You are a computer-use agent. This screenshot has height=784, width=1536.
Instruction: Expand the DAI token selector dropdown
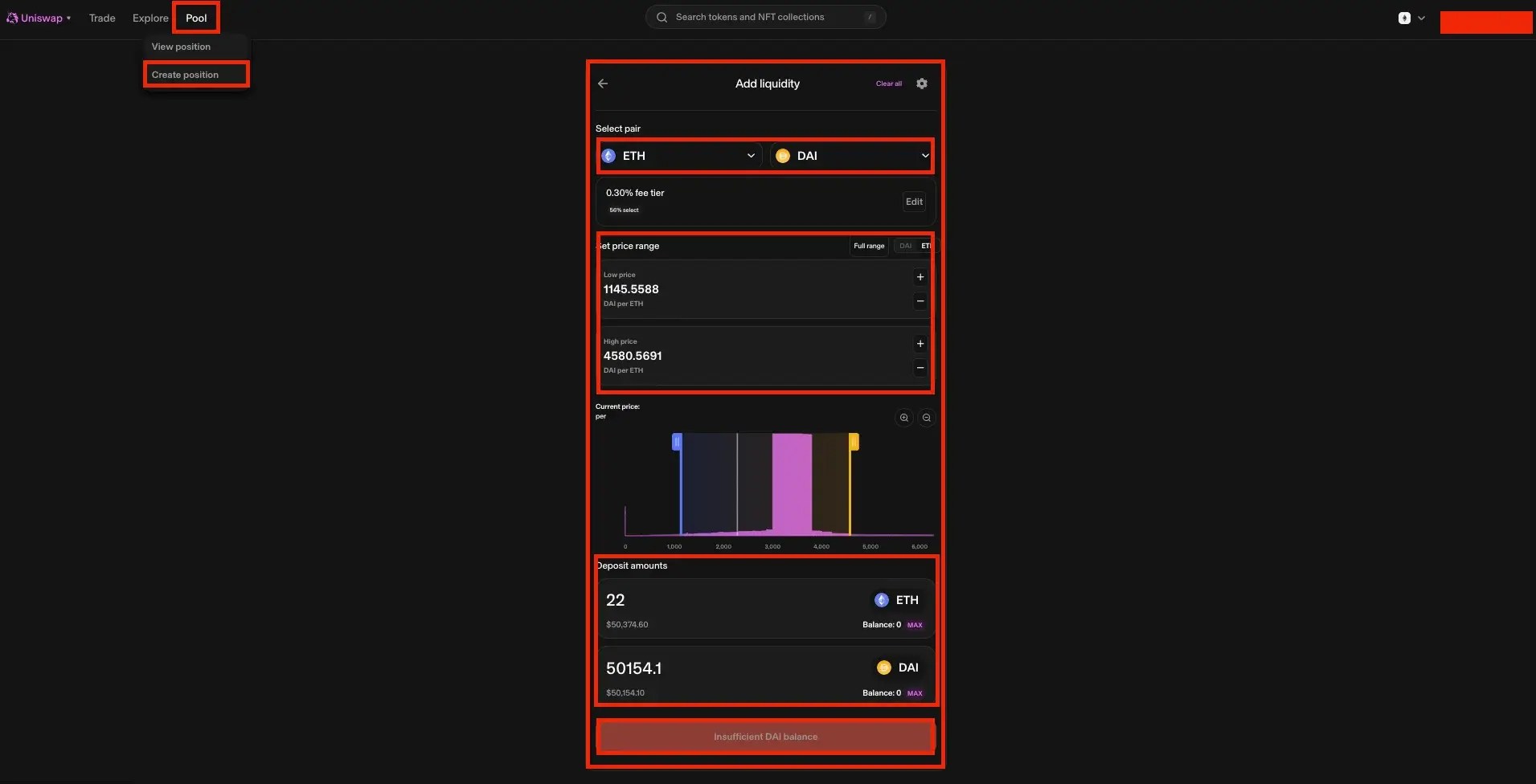click(x=924, y=156)
